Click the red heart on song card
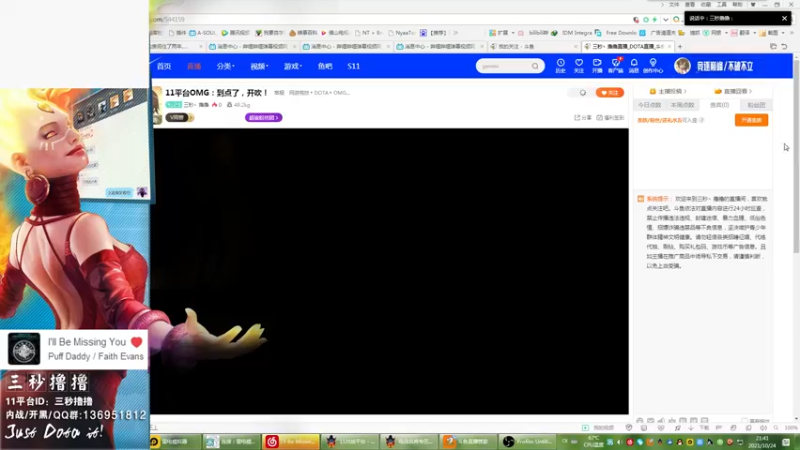This screenshot has width=800, height=450. (136, 342)
